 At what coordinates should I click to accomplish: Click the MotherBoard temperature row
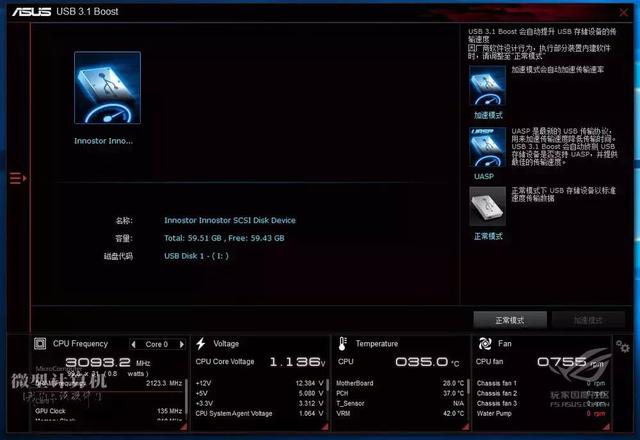(400, 383)
